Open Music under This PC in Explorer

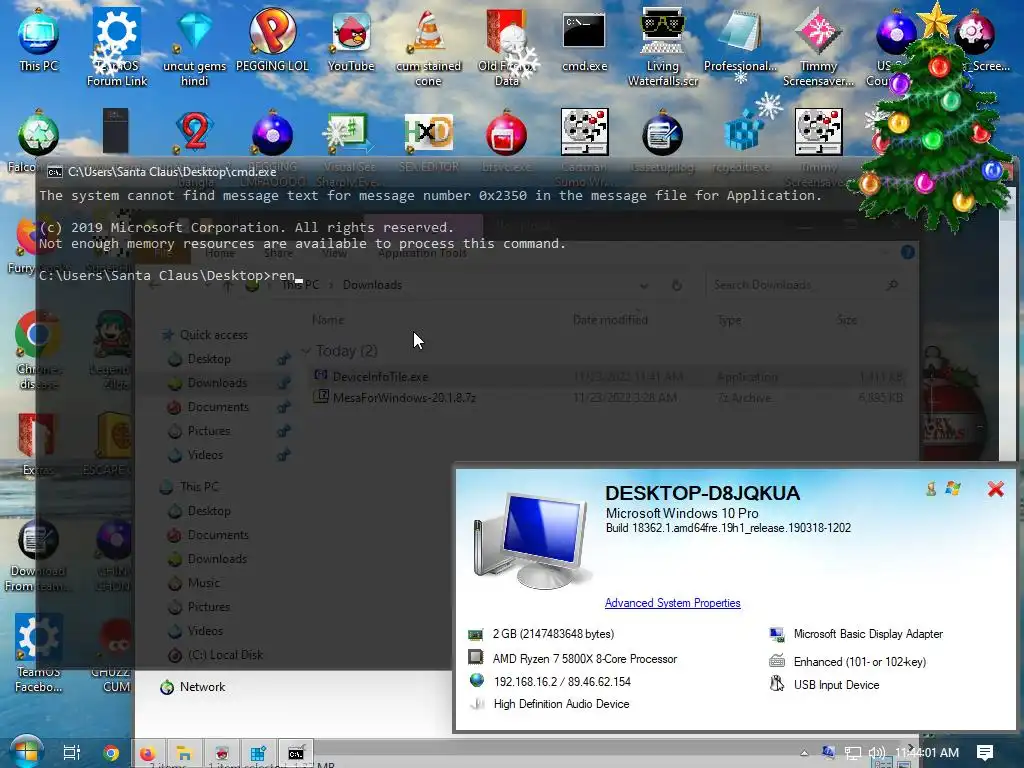pos(204,583)
